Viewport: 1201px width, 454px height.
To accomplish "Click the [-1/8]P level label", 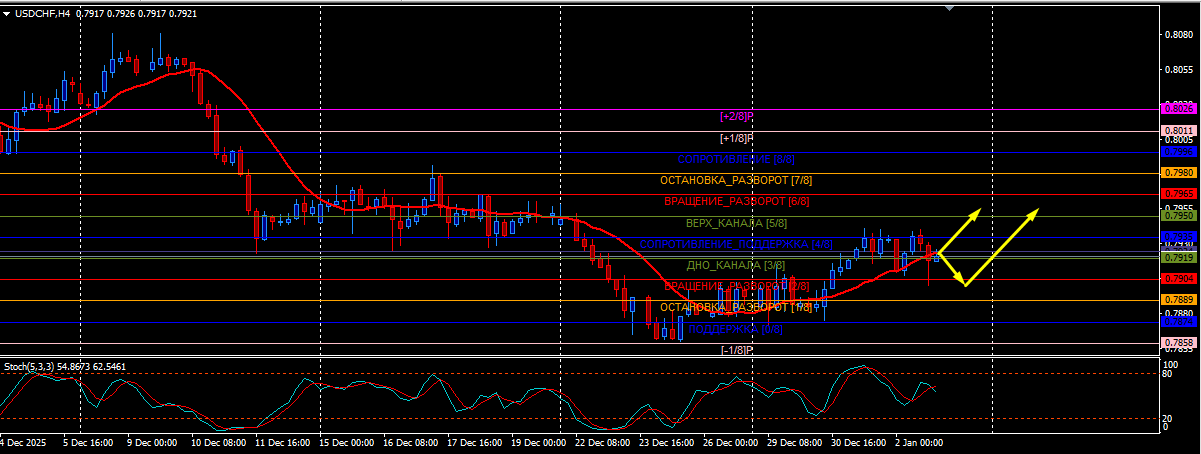I will coord(736,350).
